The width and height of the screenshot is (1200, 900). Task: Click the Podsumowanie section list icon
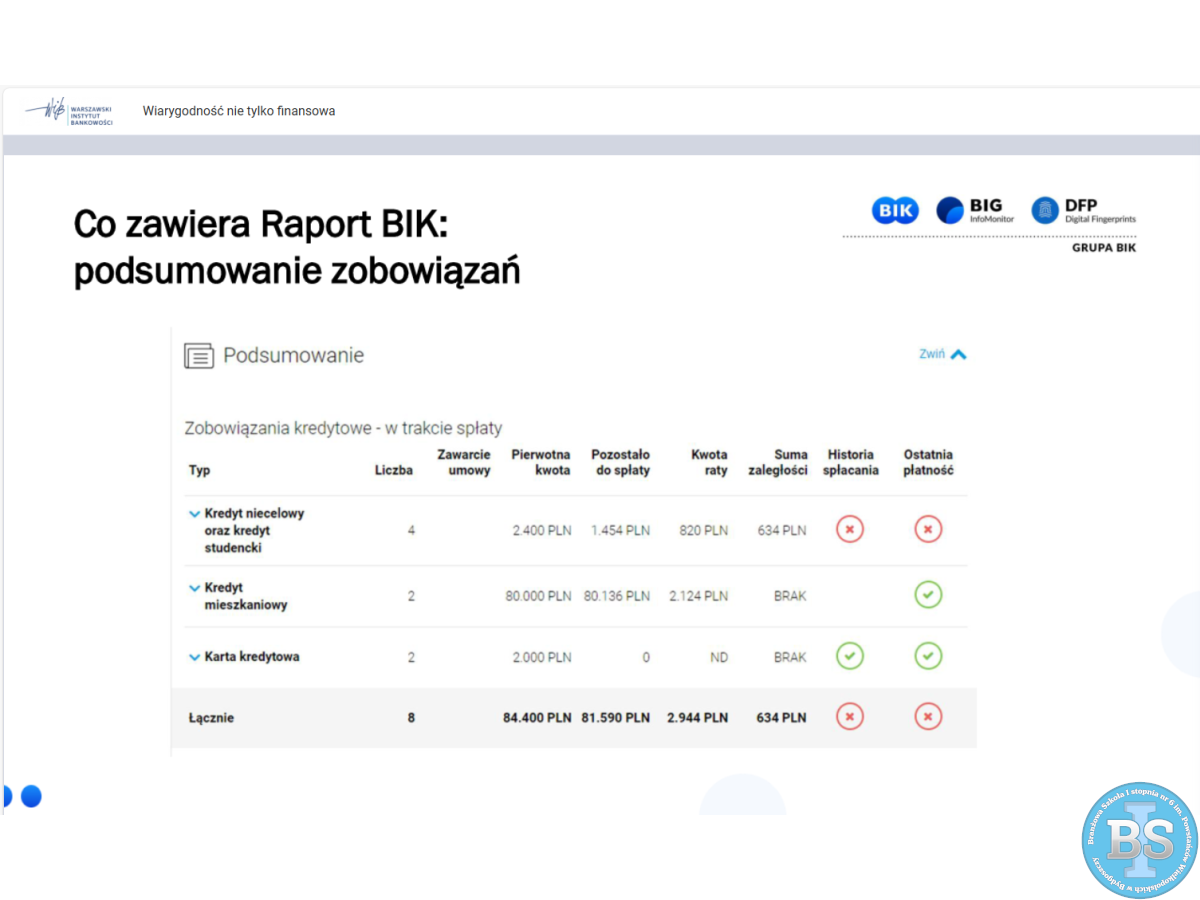199,356
